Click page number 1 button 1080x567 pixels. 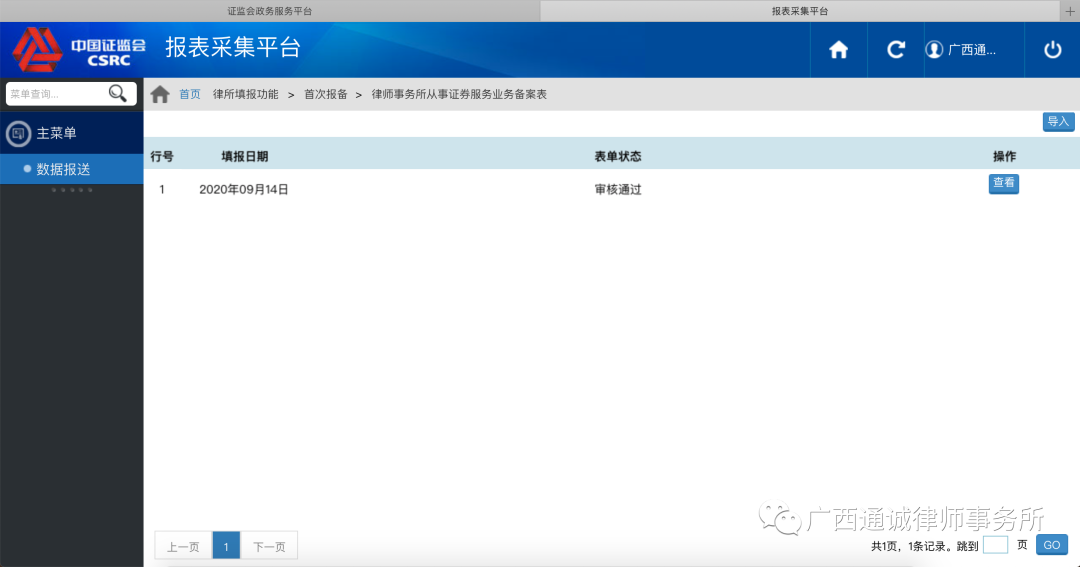(x=226, y=546)
